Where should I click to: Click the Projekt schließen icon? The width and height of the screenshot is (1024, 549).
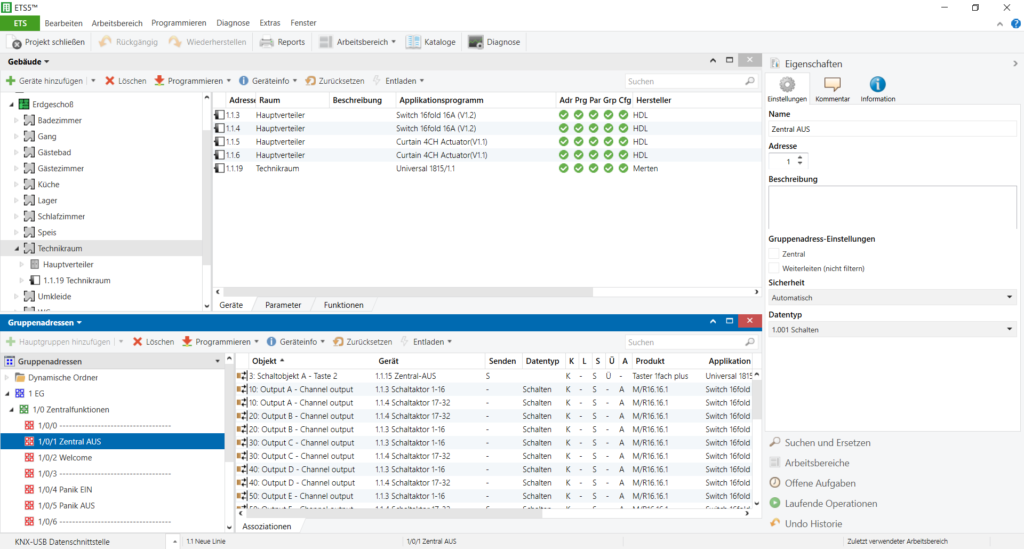coord(16,42)
